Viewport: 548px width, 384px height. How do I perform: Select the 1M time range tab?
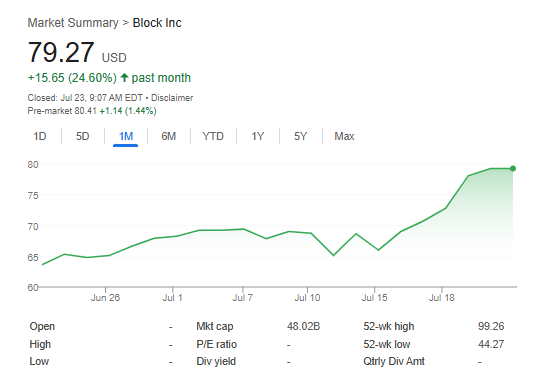125,136
